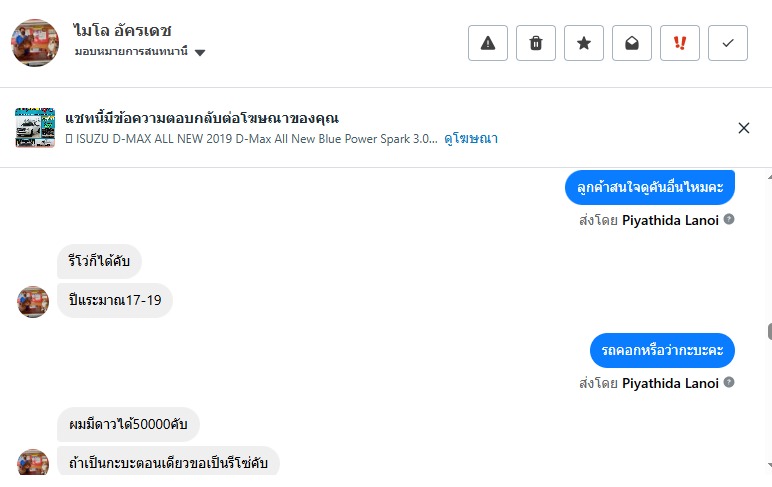Viewport: 772px width, 487px height.
Task: Click the chat vertical scrollbar thumb
Action: 768,332
